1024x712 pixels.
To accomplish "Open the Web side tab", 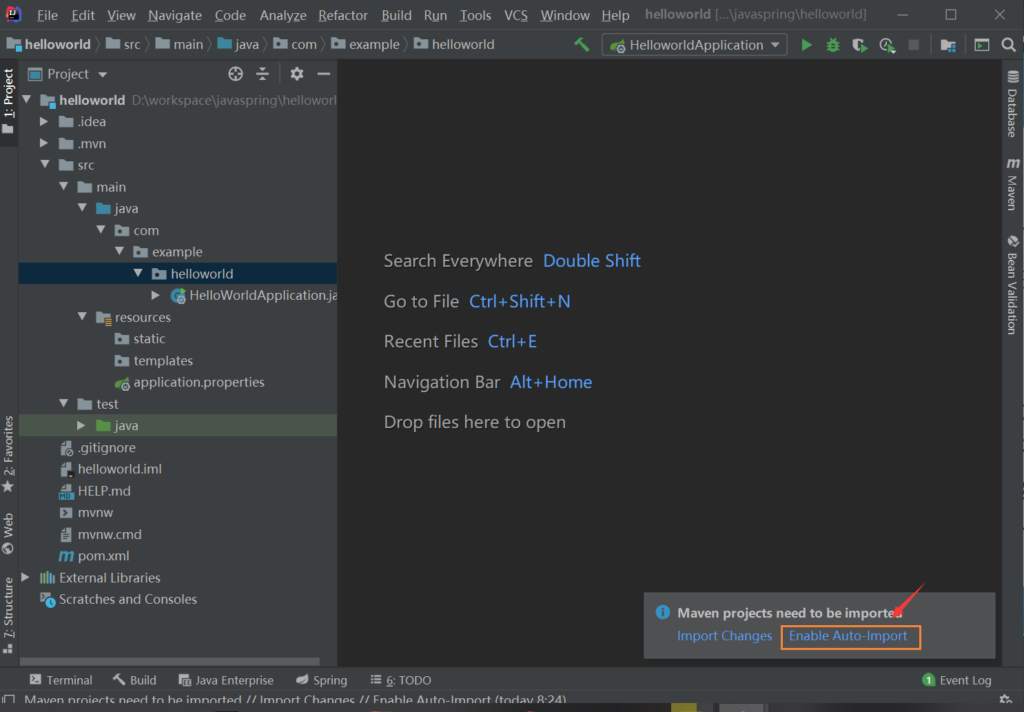I will click(8, 534).
